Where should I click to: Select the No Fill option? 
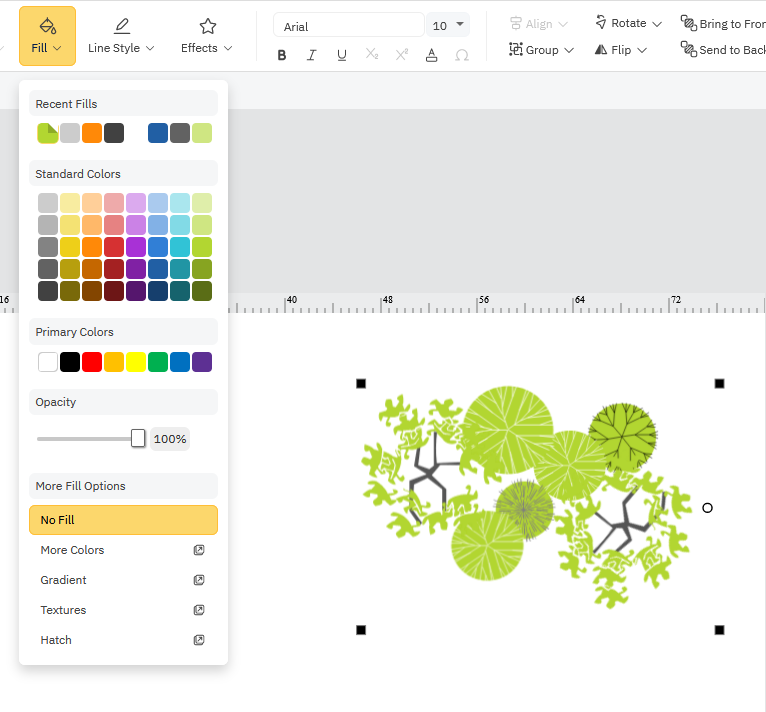[123, 520]
